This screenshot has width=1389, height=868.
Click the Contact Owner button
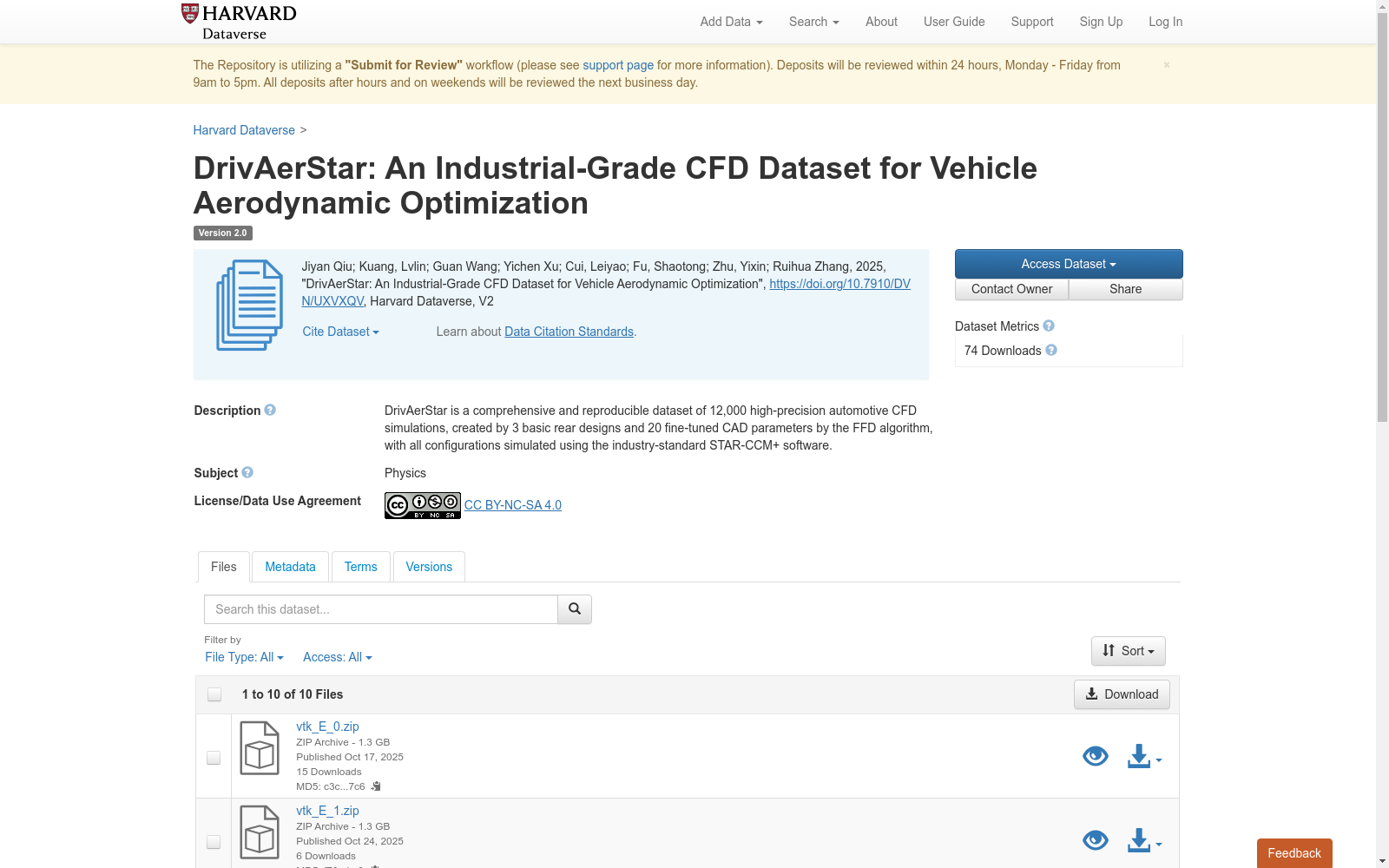point(1012,289)
